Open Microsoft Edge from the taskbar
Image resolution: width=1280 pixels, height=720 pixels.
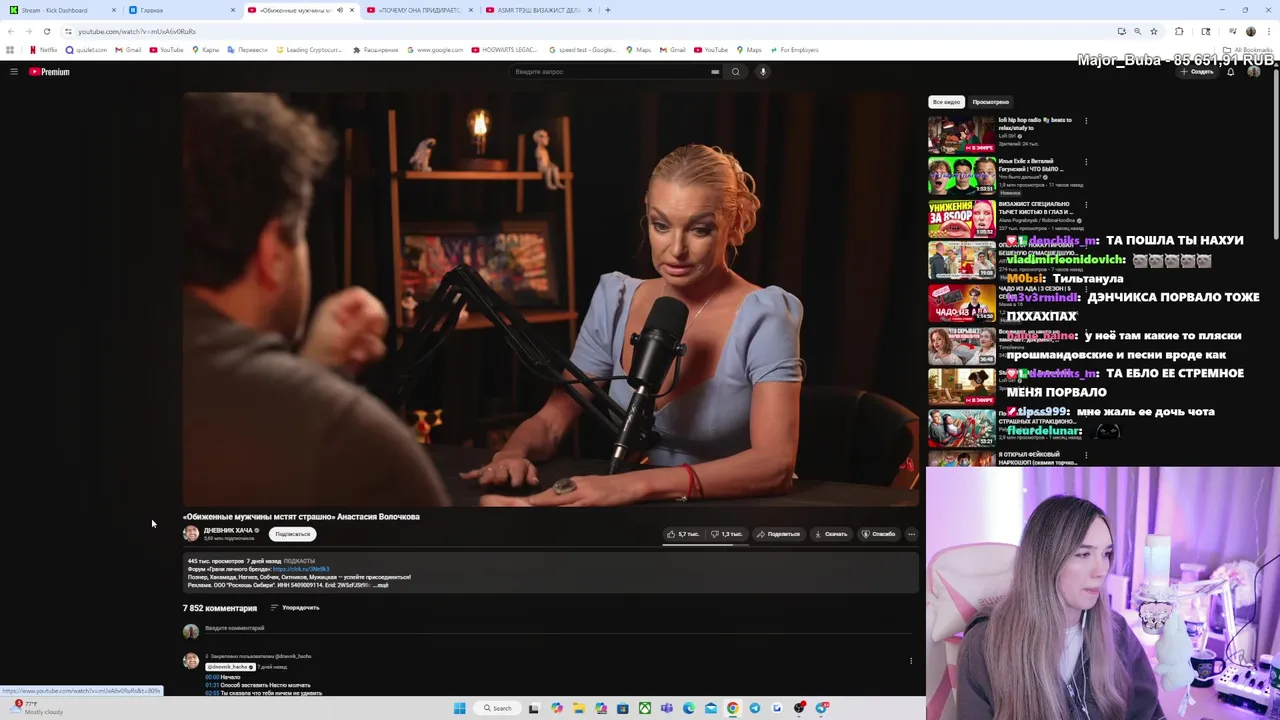pos(689,708)
